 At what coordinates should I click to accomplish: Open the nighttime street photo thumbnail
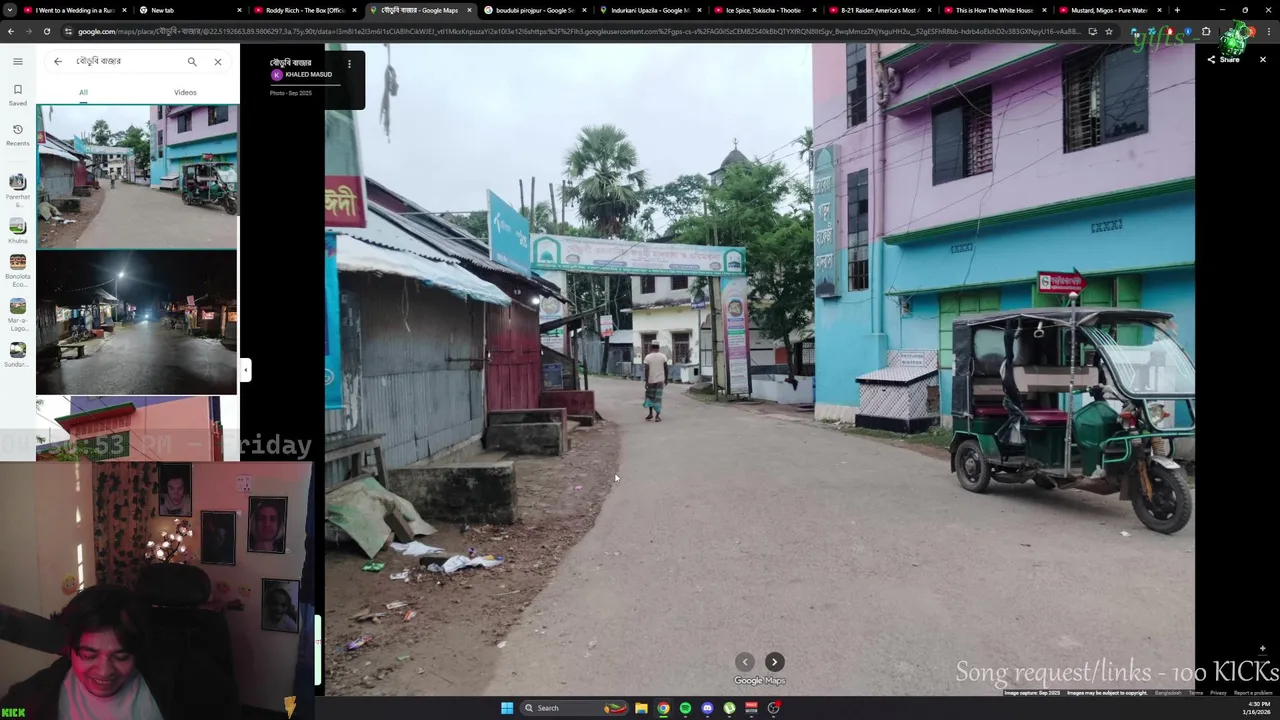[137, 322]
